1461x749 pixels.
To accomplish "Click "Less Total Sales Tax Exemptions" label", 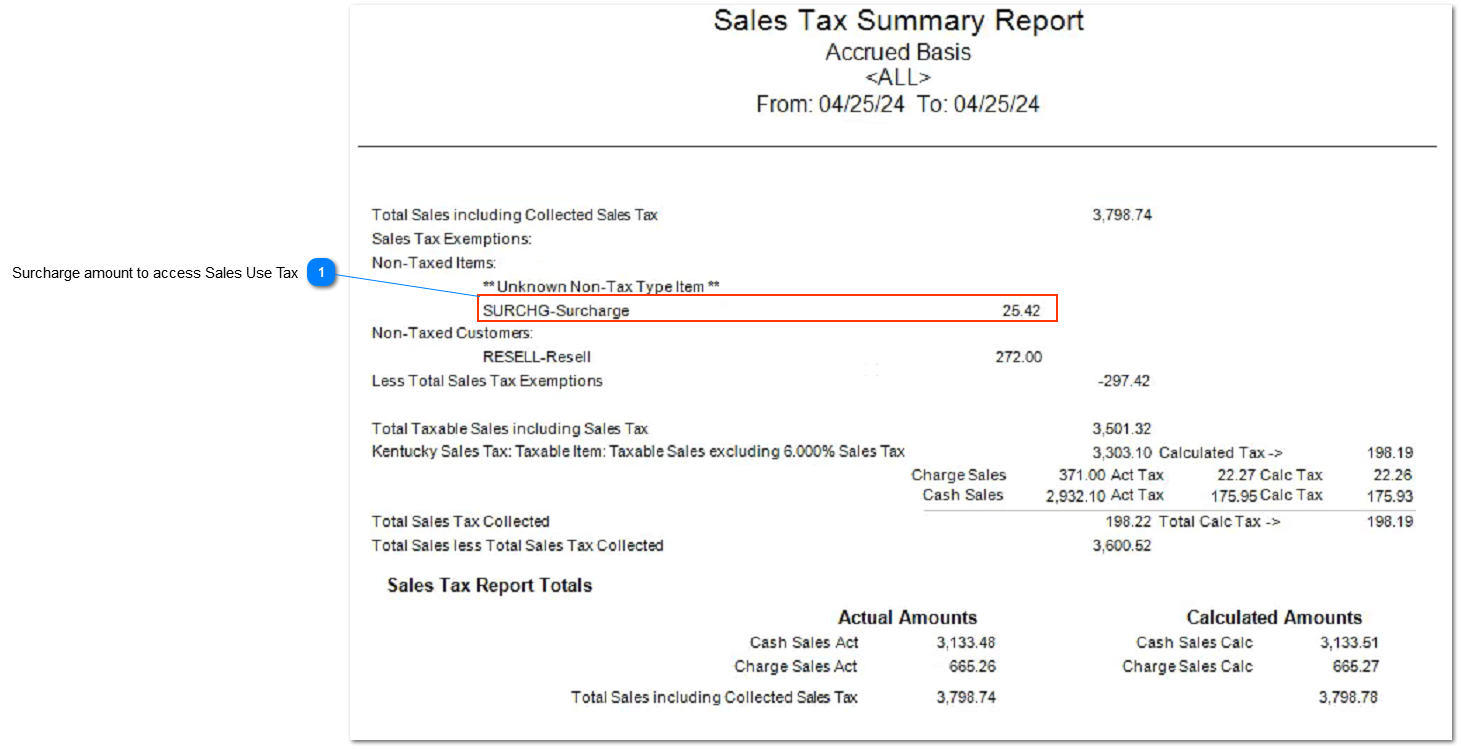I will click(x=487, y=381).
